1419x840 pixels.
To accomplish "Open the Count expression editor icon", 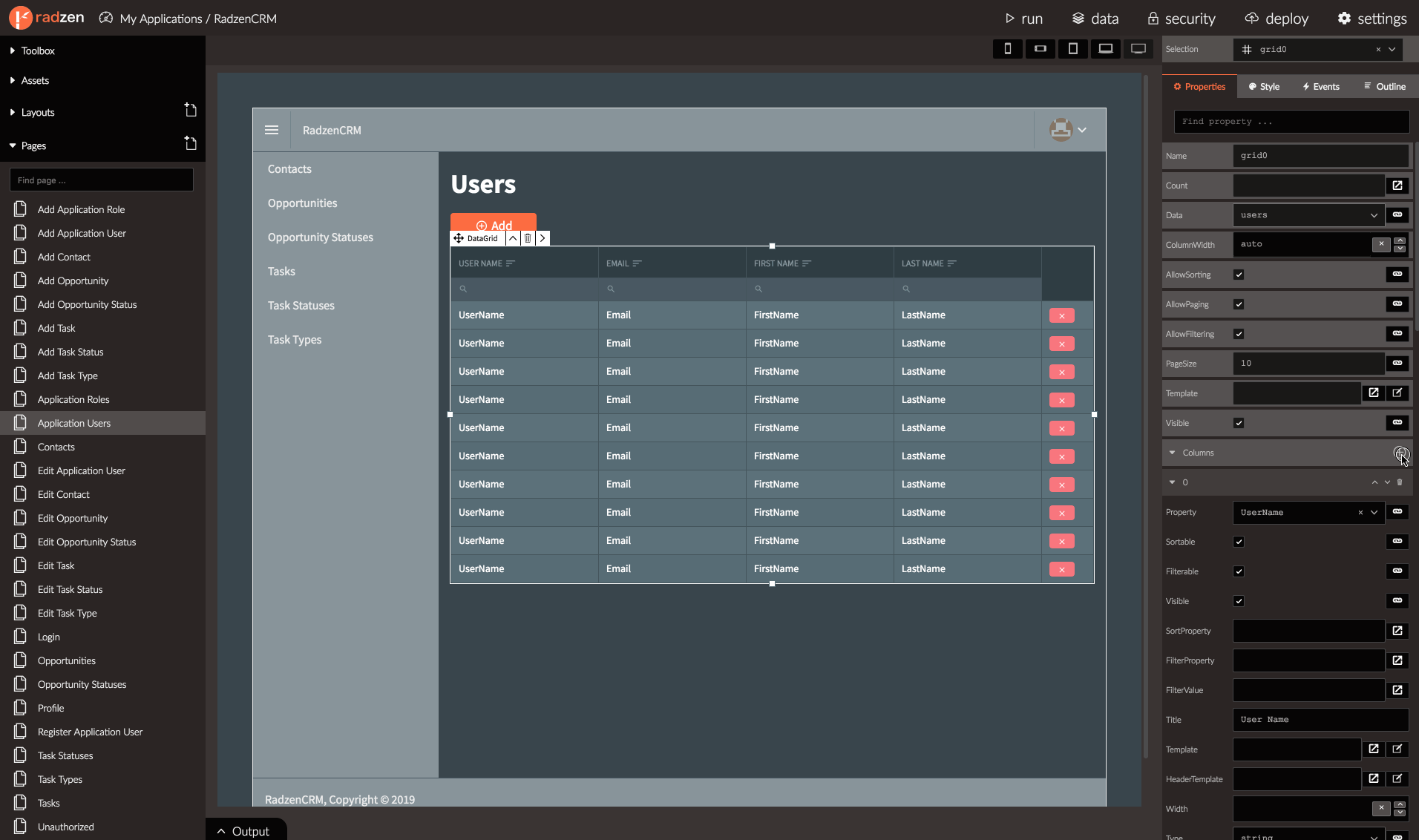I will click(x=1397, y=186).
